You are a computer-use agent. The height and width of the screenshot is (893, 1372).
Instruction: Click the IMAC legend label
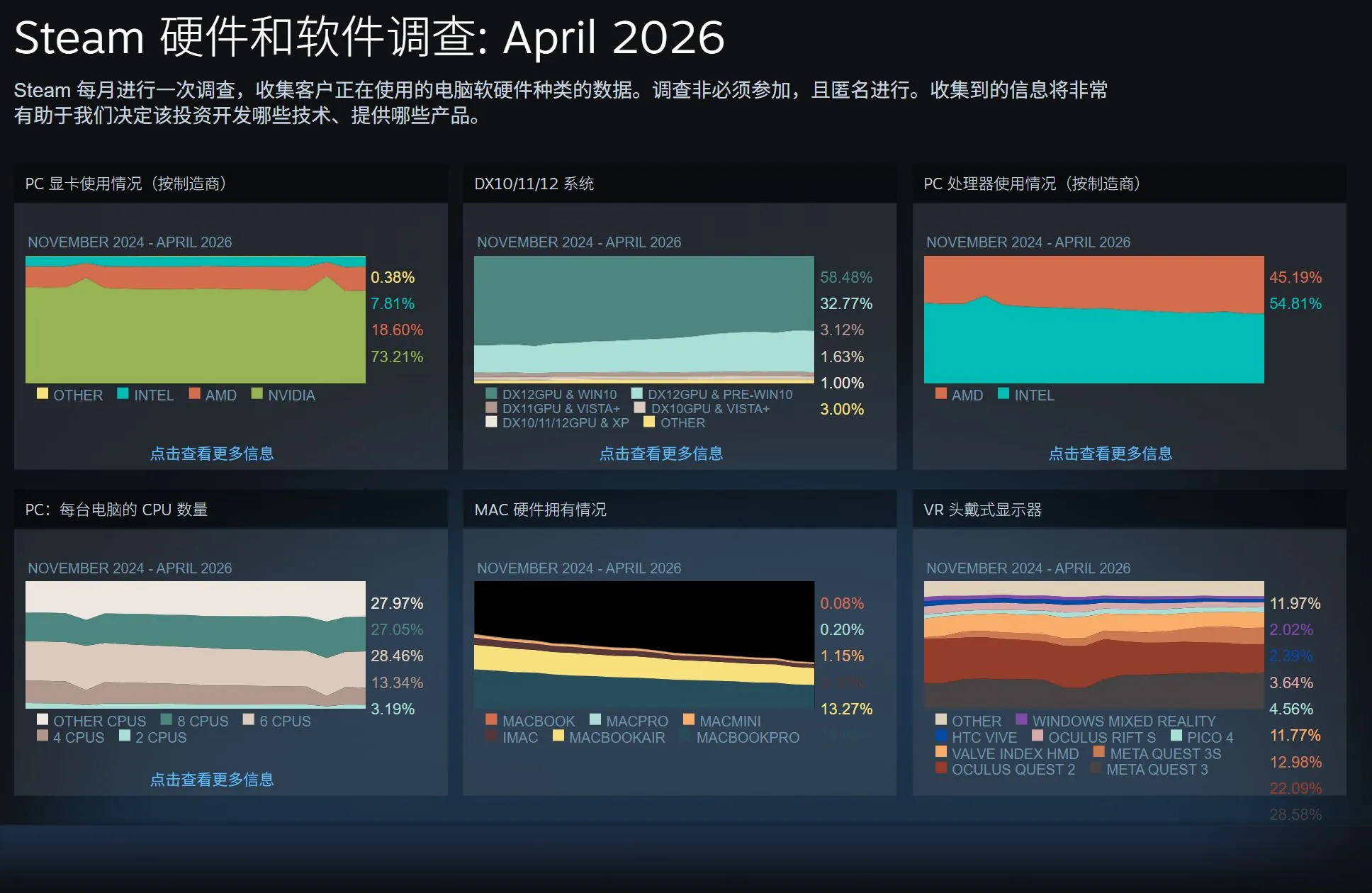[x=520, y=738]
